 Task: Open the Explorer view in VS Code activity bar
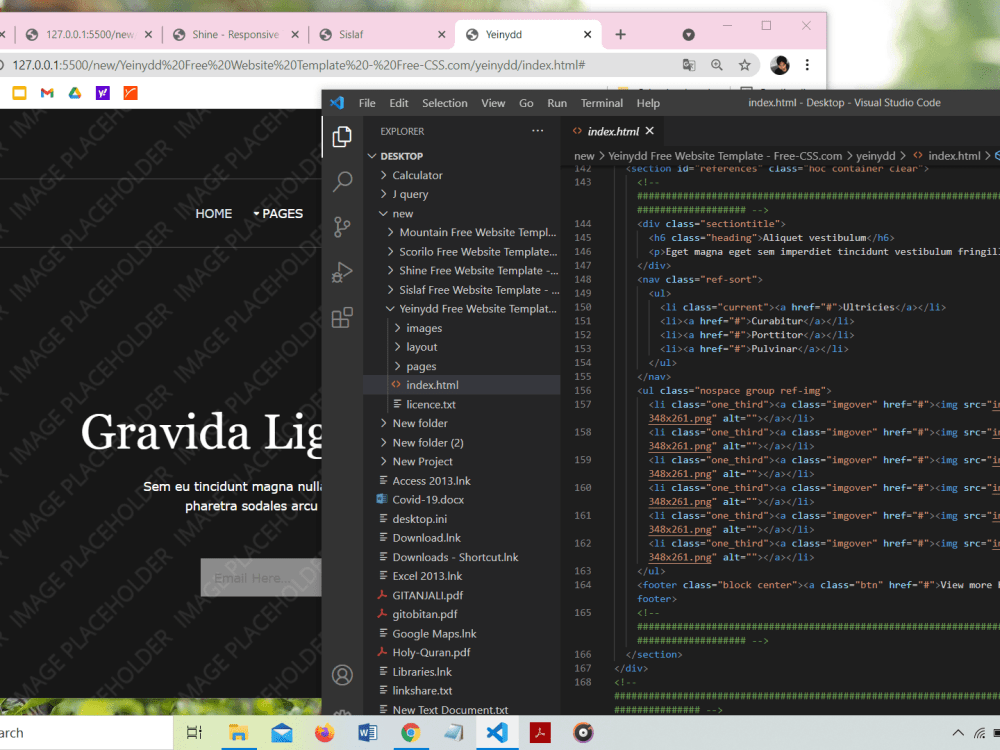click(x=342, y=136)
